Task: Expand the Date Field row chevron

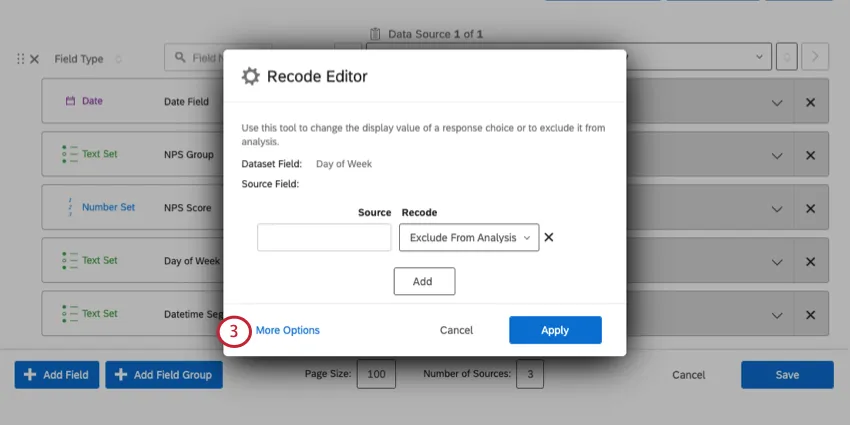Action: [x=777, y=103]
